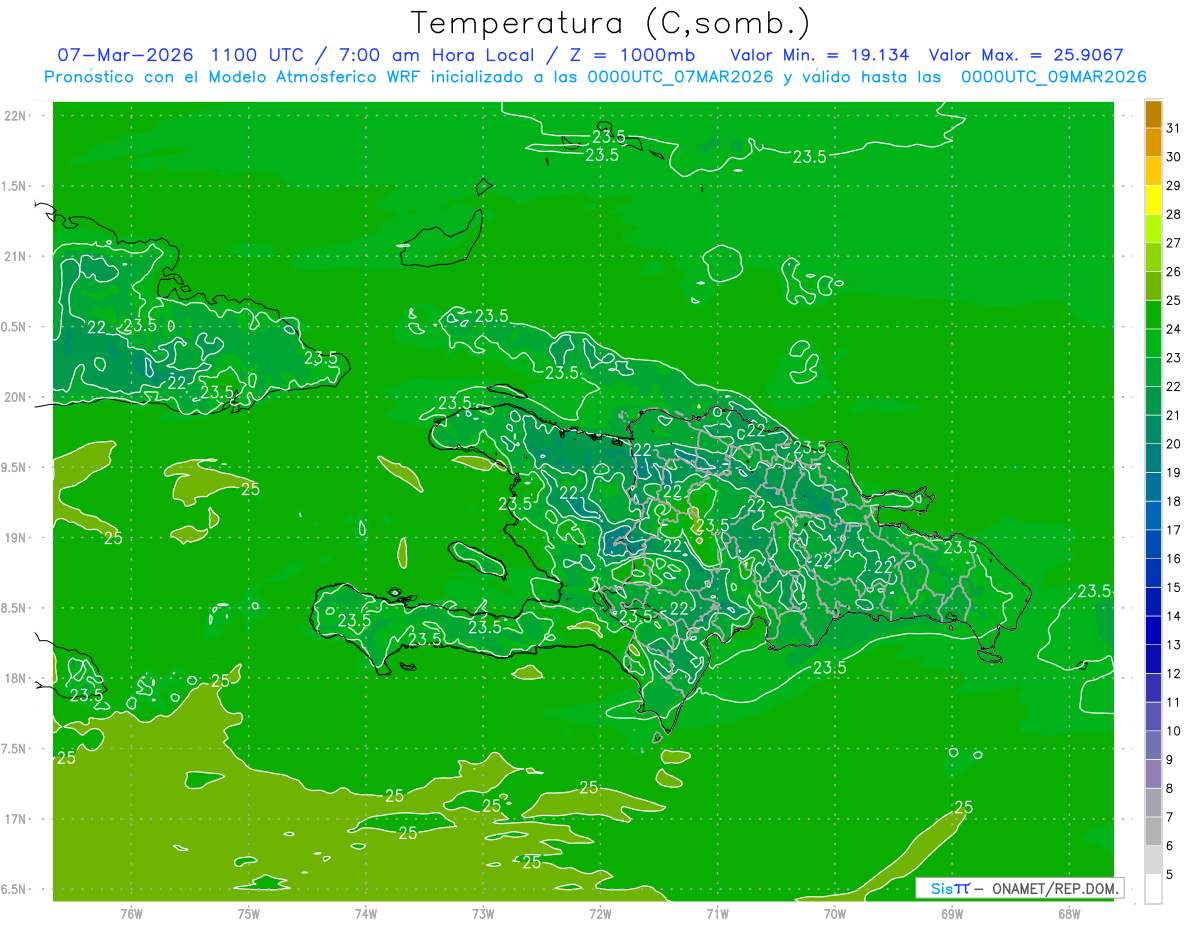The height and width of the screenshot is (927, 1200).
Task: Click the 21N latitude axis label
Action: click(17, 256)
